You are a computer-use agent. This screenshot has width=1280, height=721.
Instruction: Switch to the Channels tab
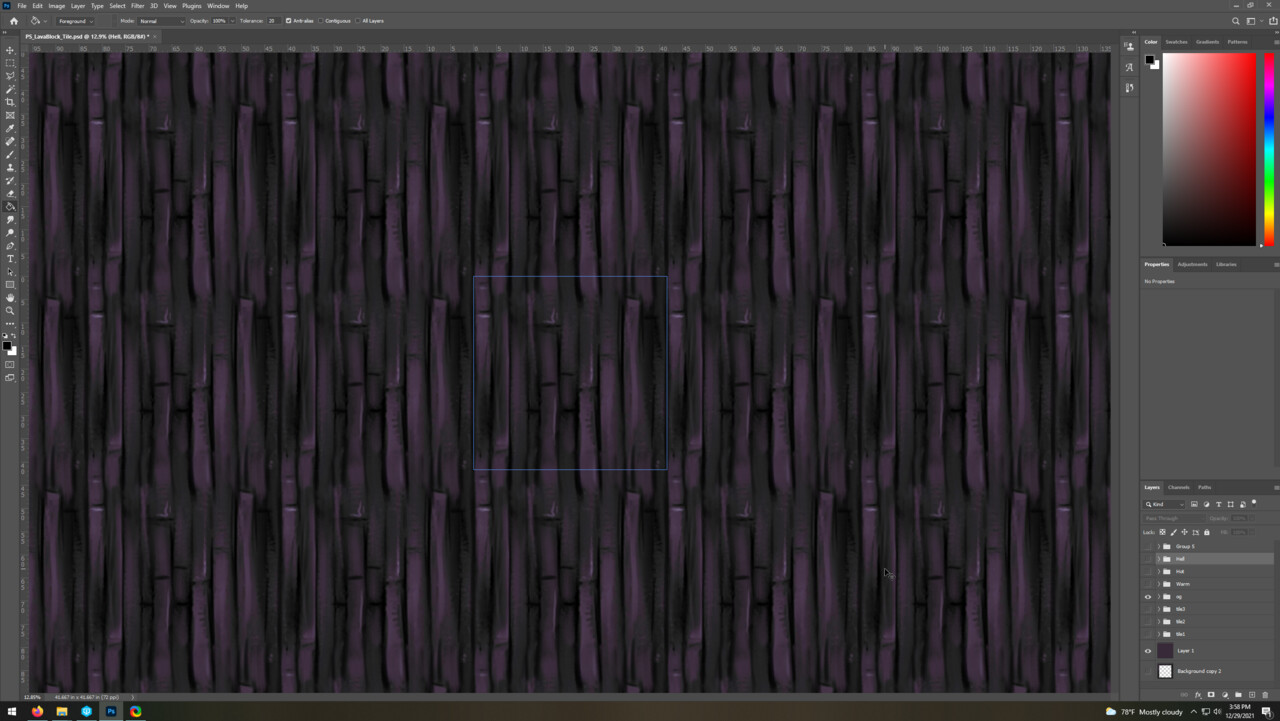pyautogui.click(x=1179, y=487)
